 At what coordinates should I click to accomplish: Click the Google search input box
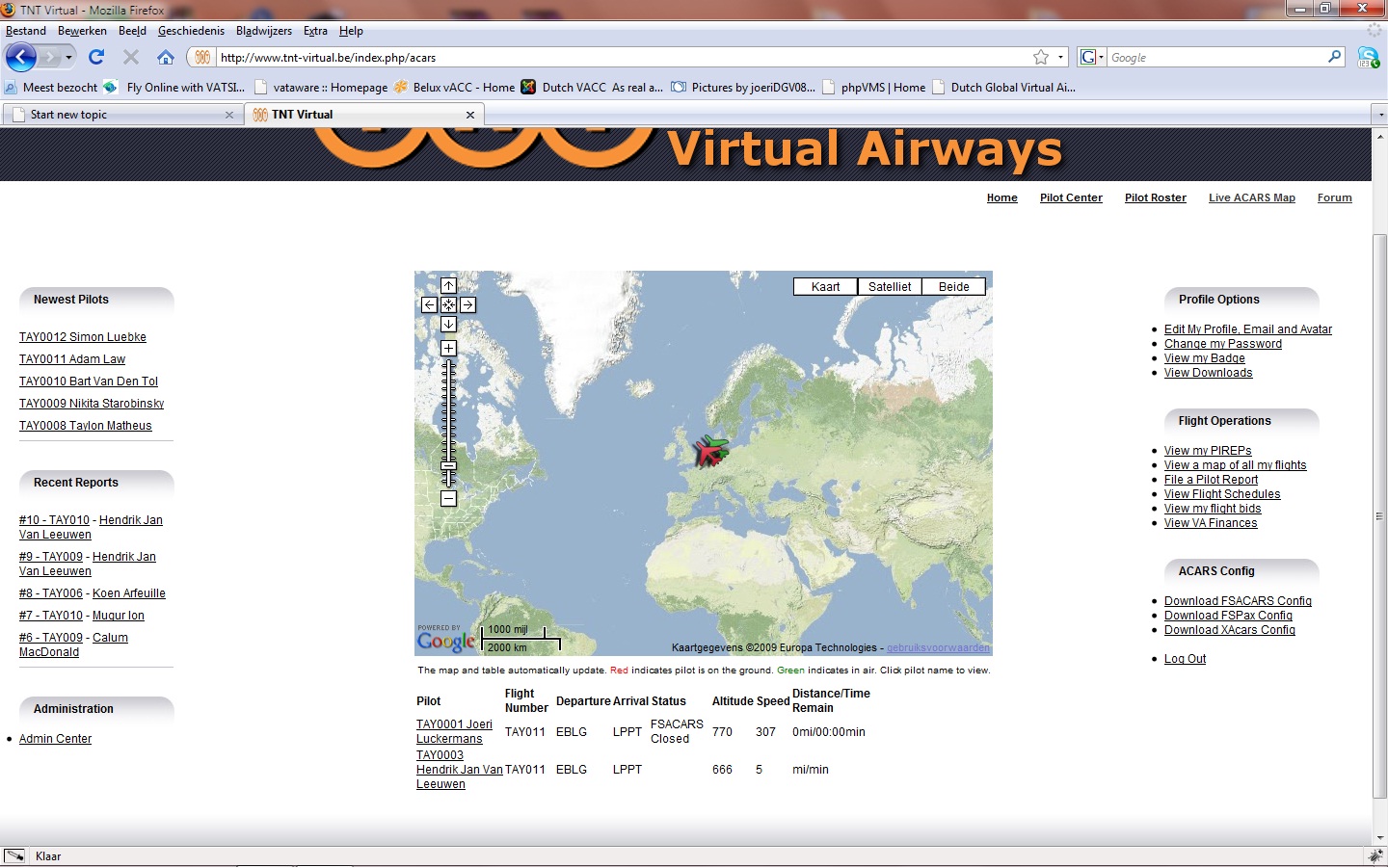[1216, 57]
